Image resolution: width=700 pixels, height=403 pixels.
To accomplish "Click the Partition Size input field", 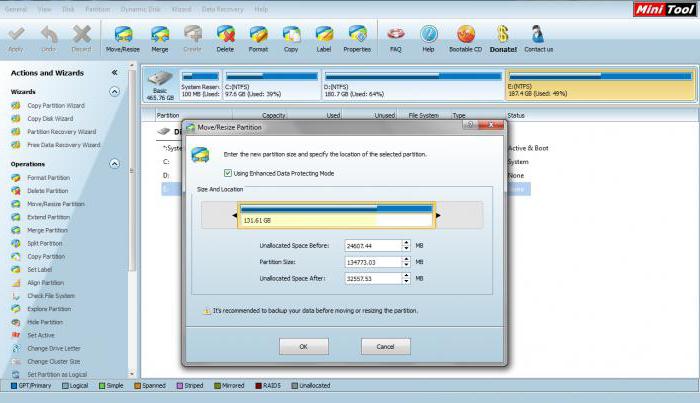I will pyautogui.click(x=371, y=262).
